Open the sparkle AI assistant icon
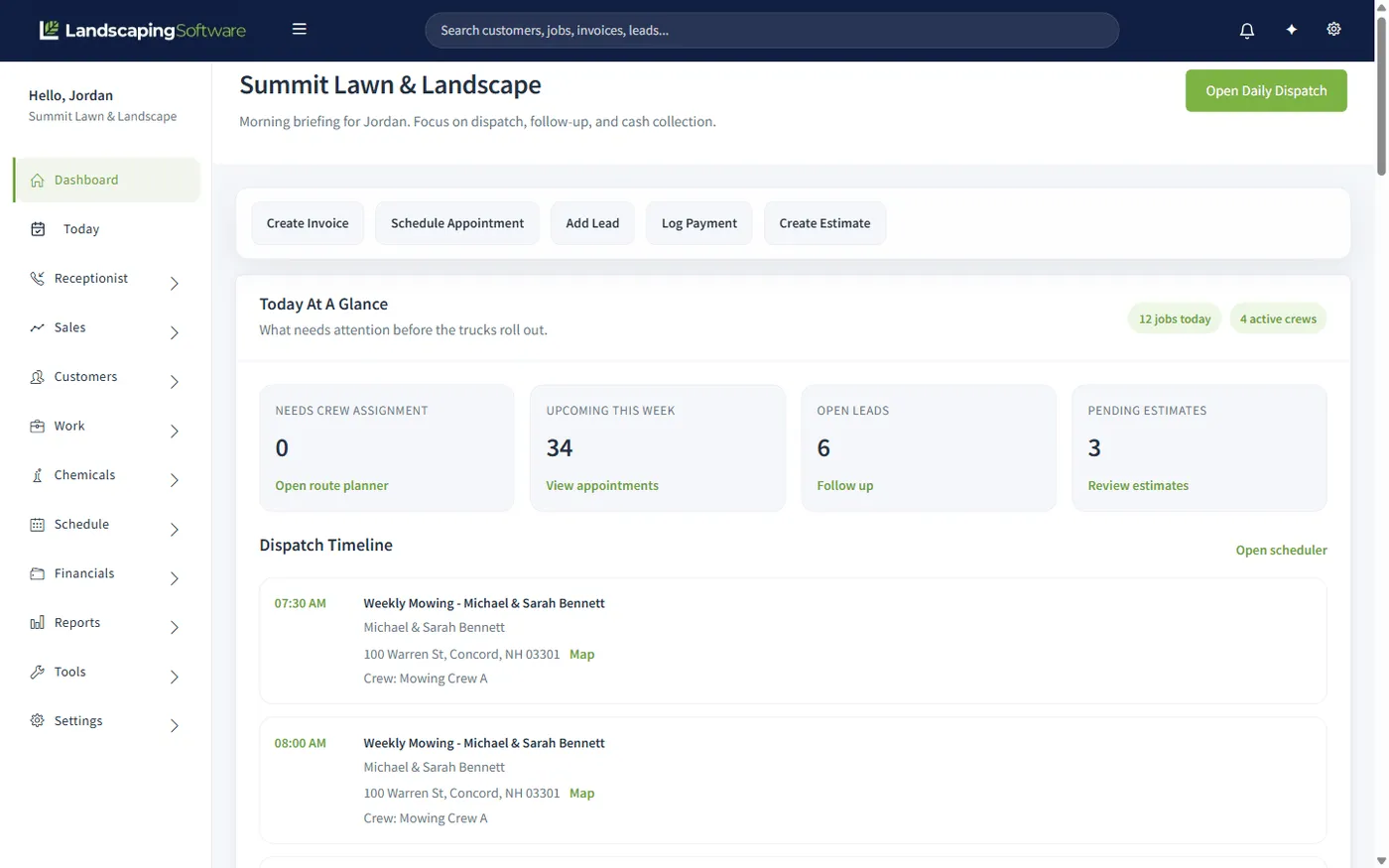The height and width of the screenshot is (868, 1389). tap(1291, 30)
